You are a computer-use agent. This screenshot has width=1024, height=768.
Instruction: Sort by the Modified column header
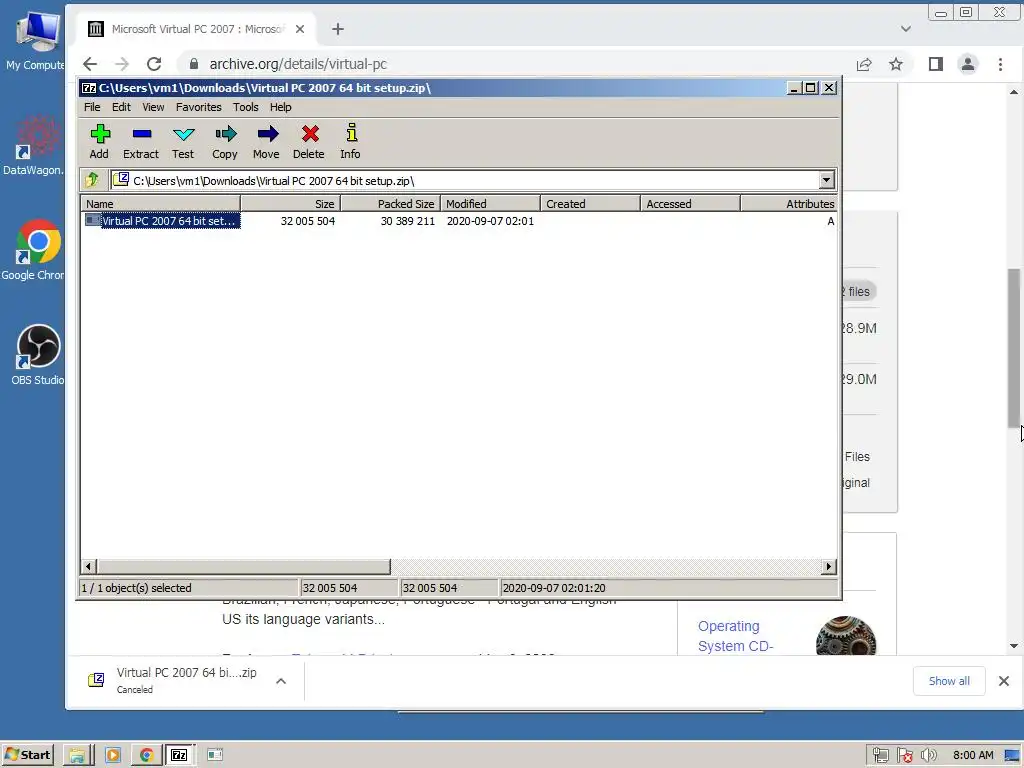(490, 204)
